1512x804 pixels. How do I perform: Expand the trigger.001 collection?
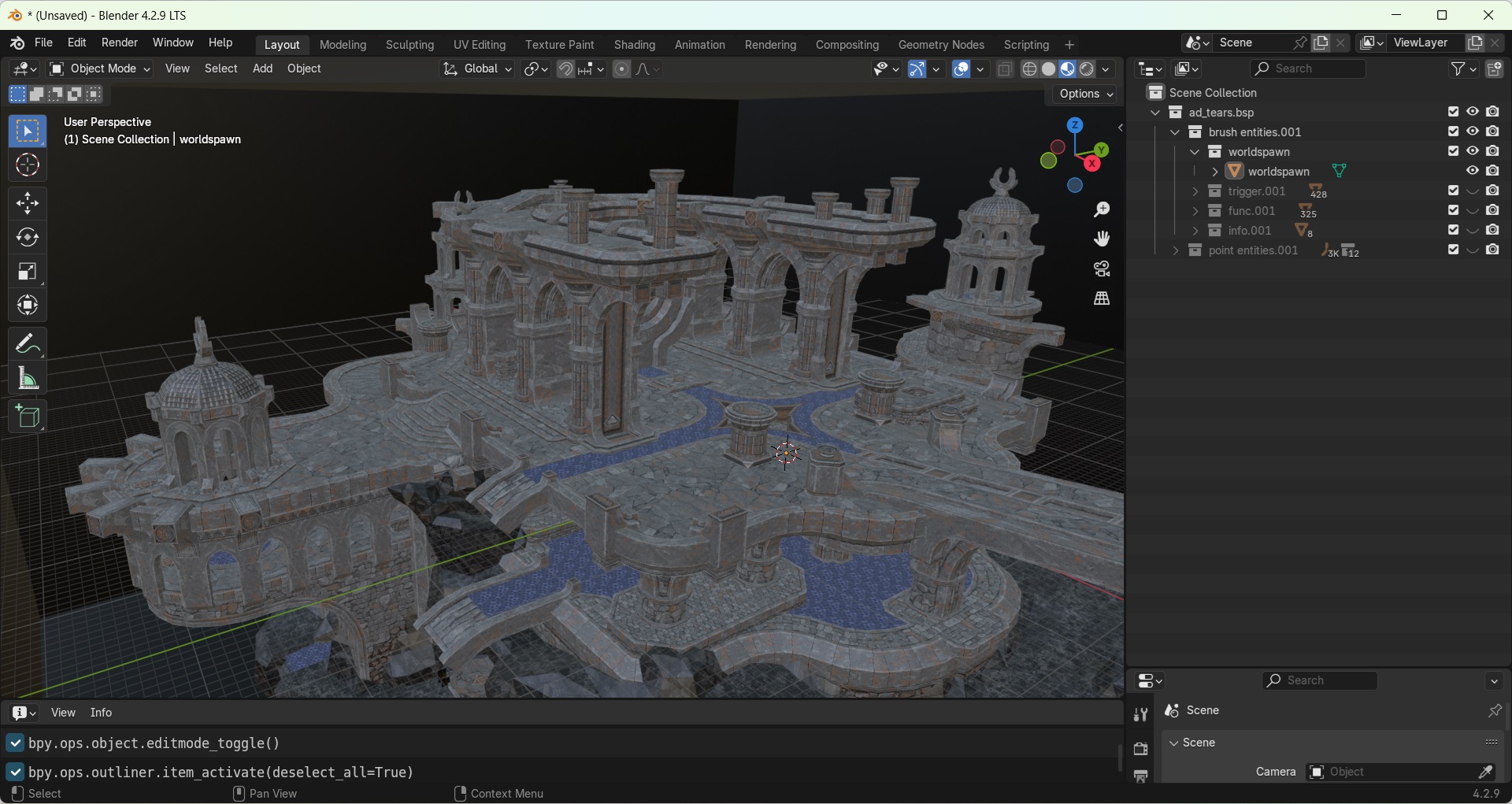coord(1195,191)
